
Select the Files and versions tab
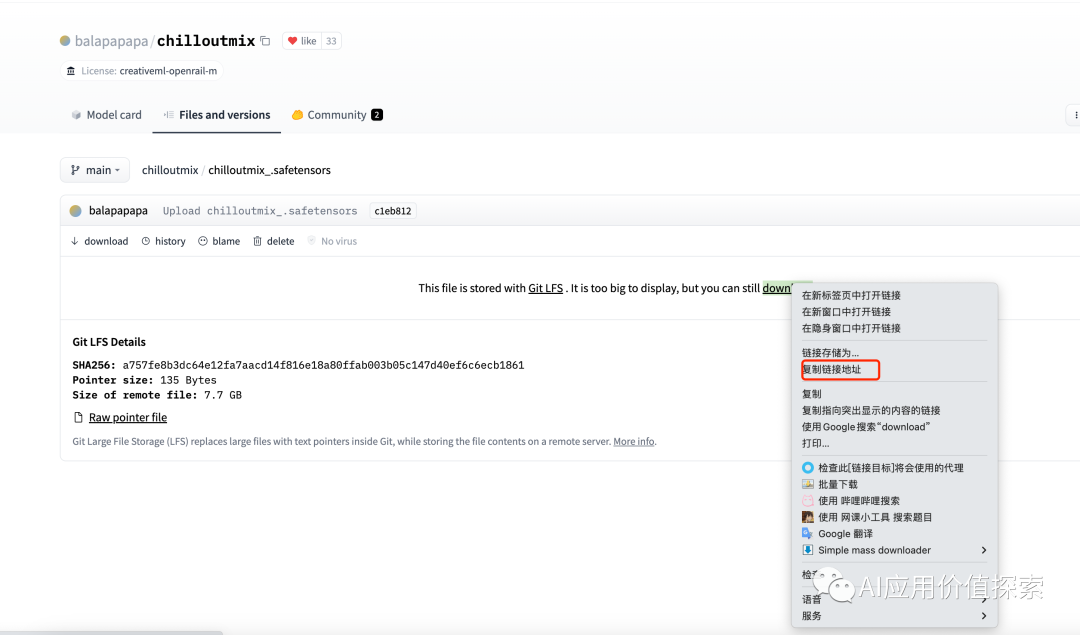(216, 115)
